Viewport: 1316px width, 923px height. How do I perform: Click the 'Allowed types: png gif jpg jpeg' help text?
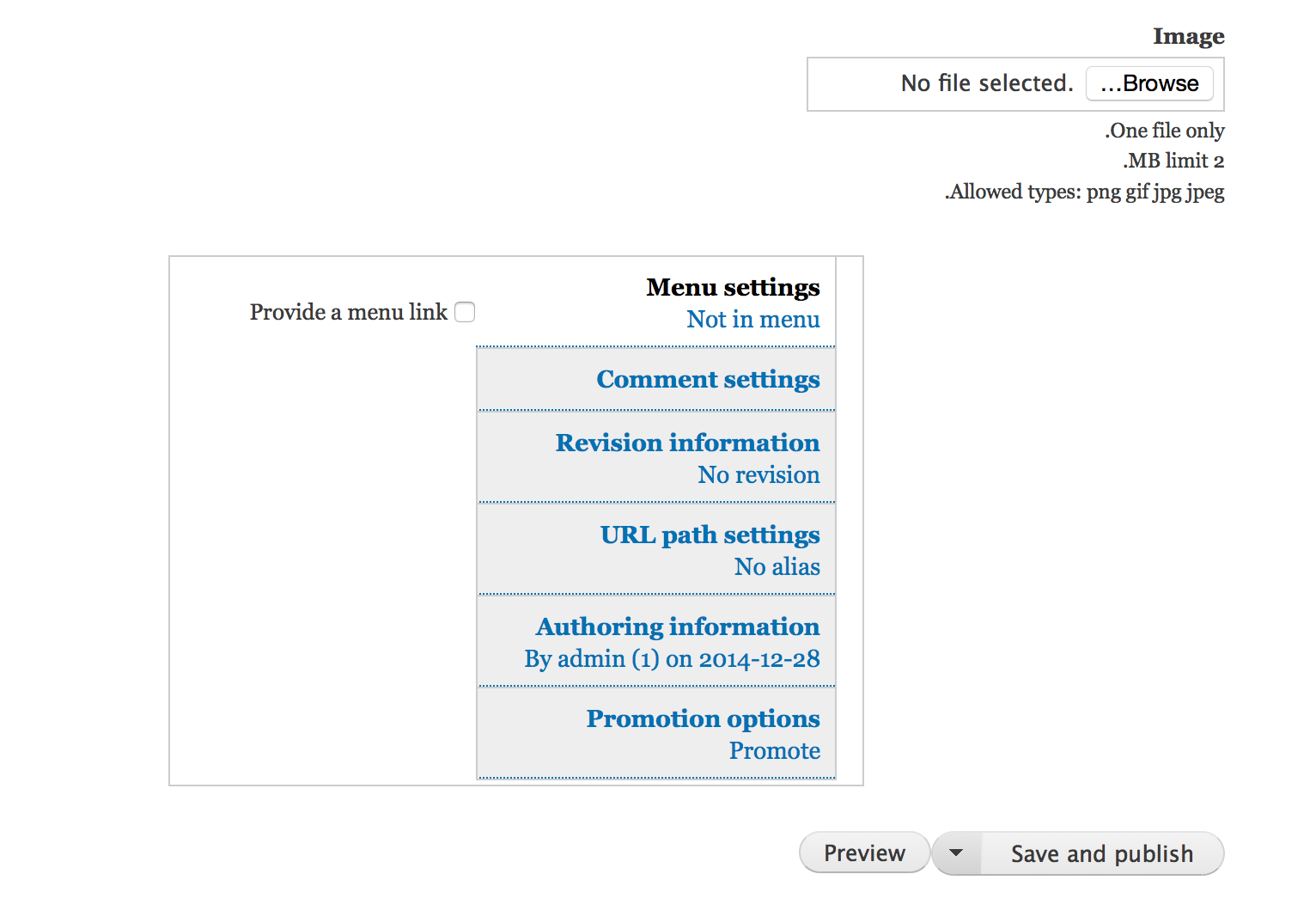[x=1085, y=192]
